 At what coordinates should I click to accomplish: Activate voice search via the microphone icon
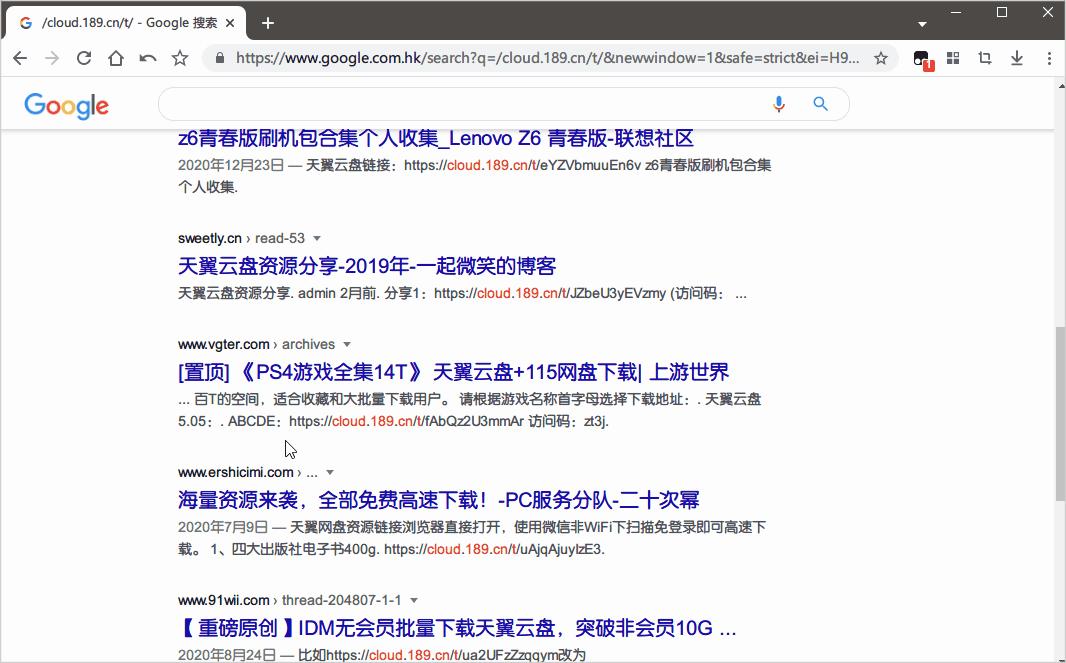tap(779, 104)
